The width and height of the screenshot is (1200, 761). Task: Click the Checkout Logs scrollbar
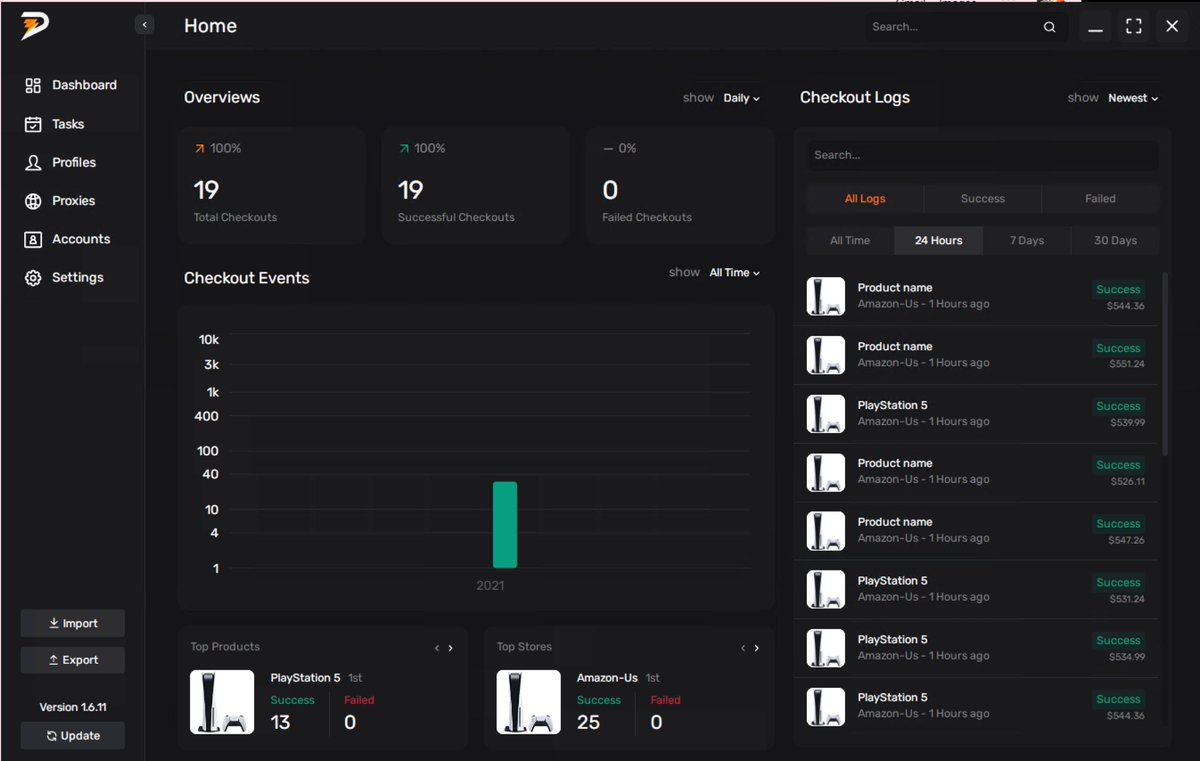(x=1165, y=363)
